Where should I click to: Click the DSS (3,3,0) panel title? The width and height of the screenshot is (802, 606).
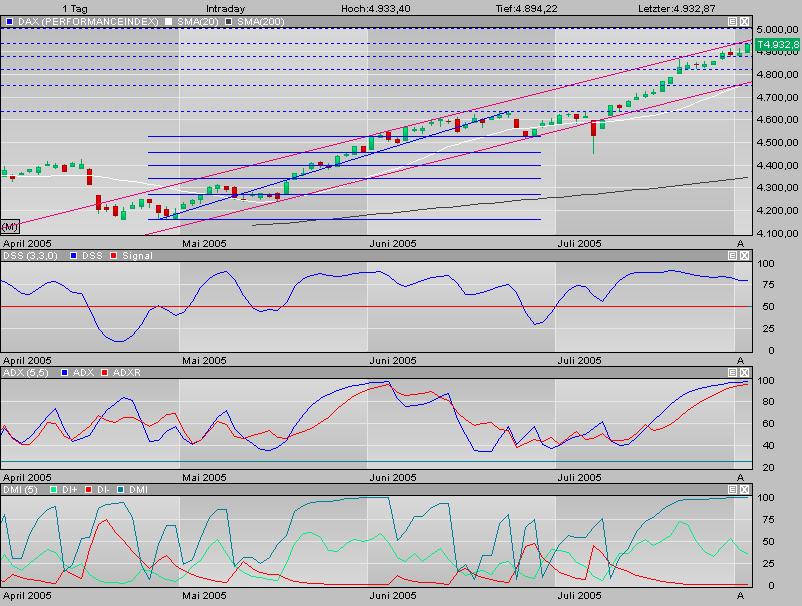30,256
